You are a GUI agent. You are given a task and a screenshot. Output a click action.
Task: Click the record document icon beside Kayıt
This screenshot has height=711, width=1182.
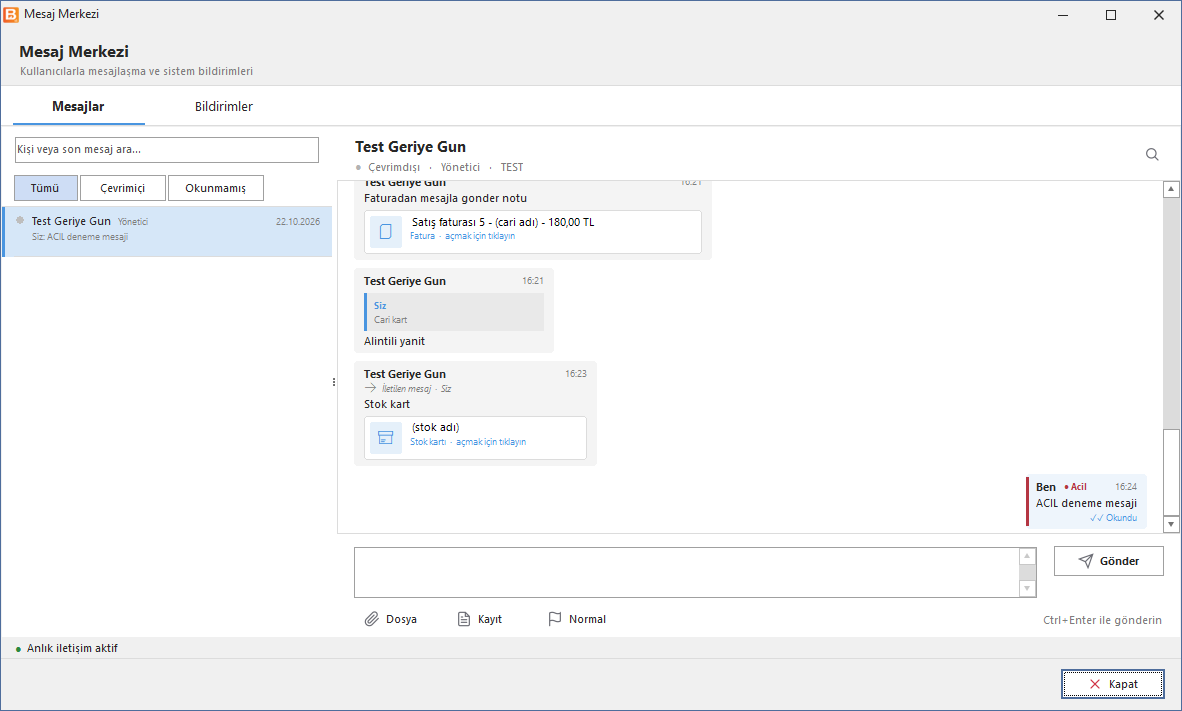click(x=464, y=619)
